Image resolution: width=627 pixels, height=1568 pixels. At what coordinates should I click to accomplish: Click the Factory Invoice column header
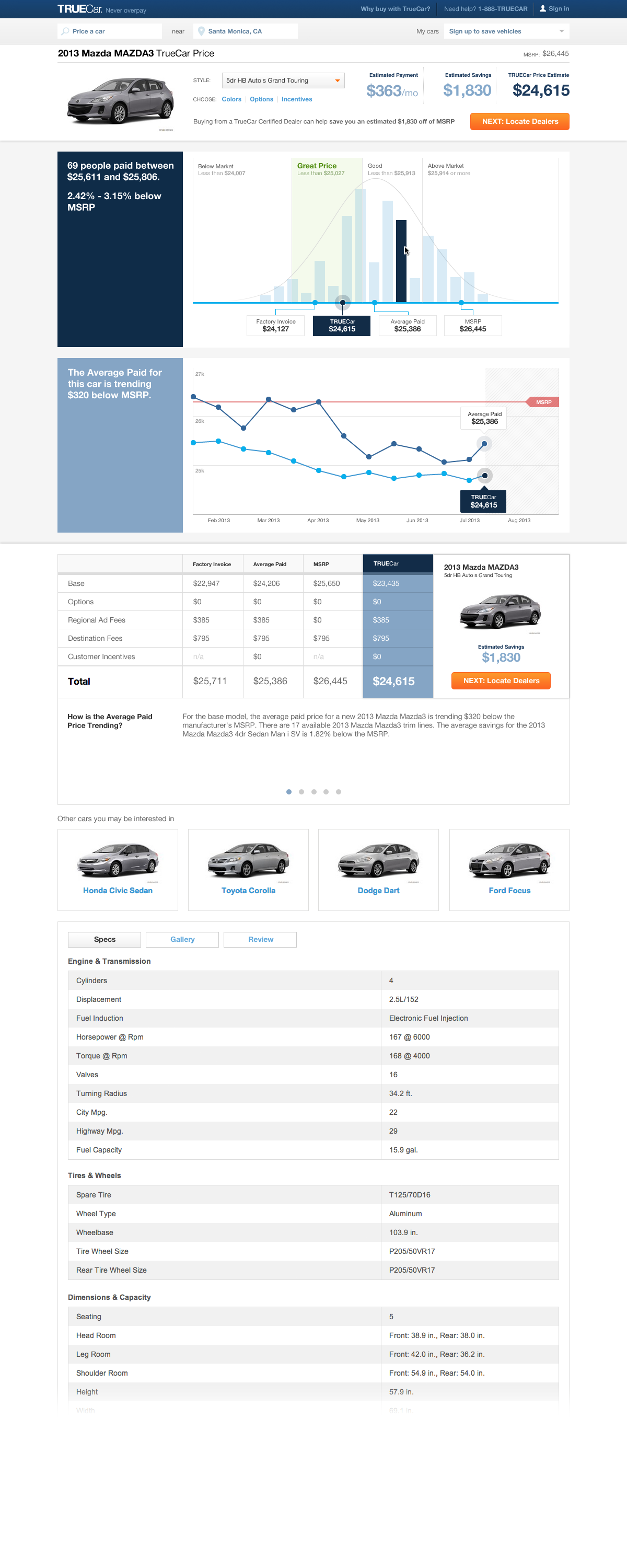pyautogui.click(x=213, y=563)
